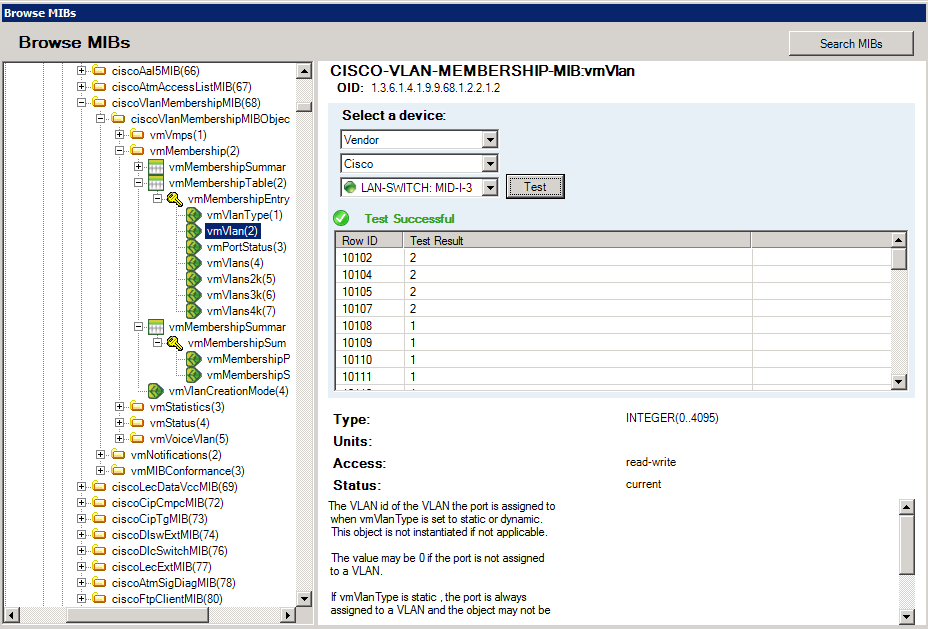Click the description scroll up arrow

click(x=907, y=507)
